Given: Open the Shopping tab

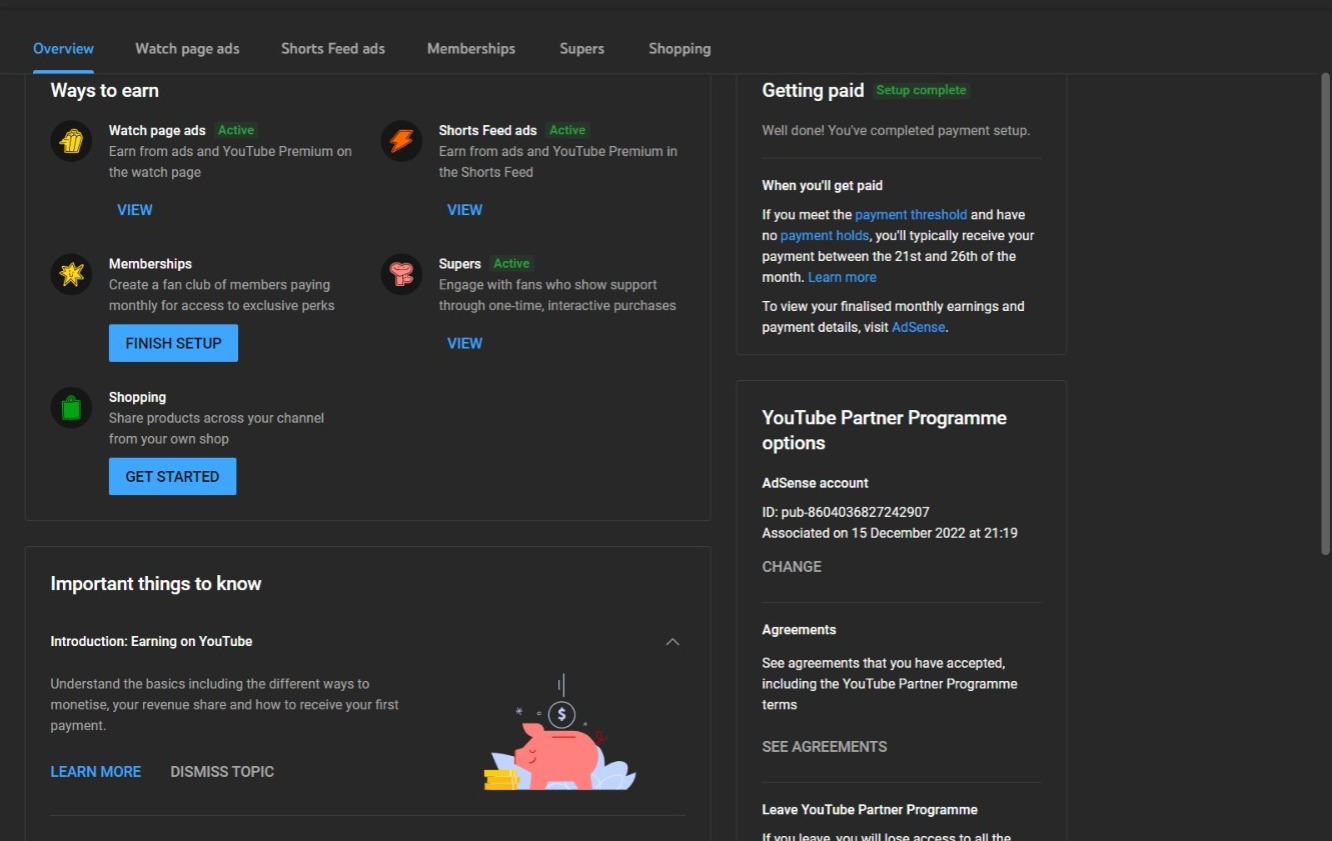Looking at the screenshot, I should (679, 49).
